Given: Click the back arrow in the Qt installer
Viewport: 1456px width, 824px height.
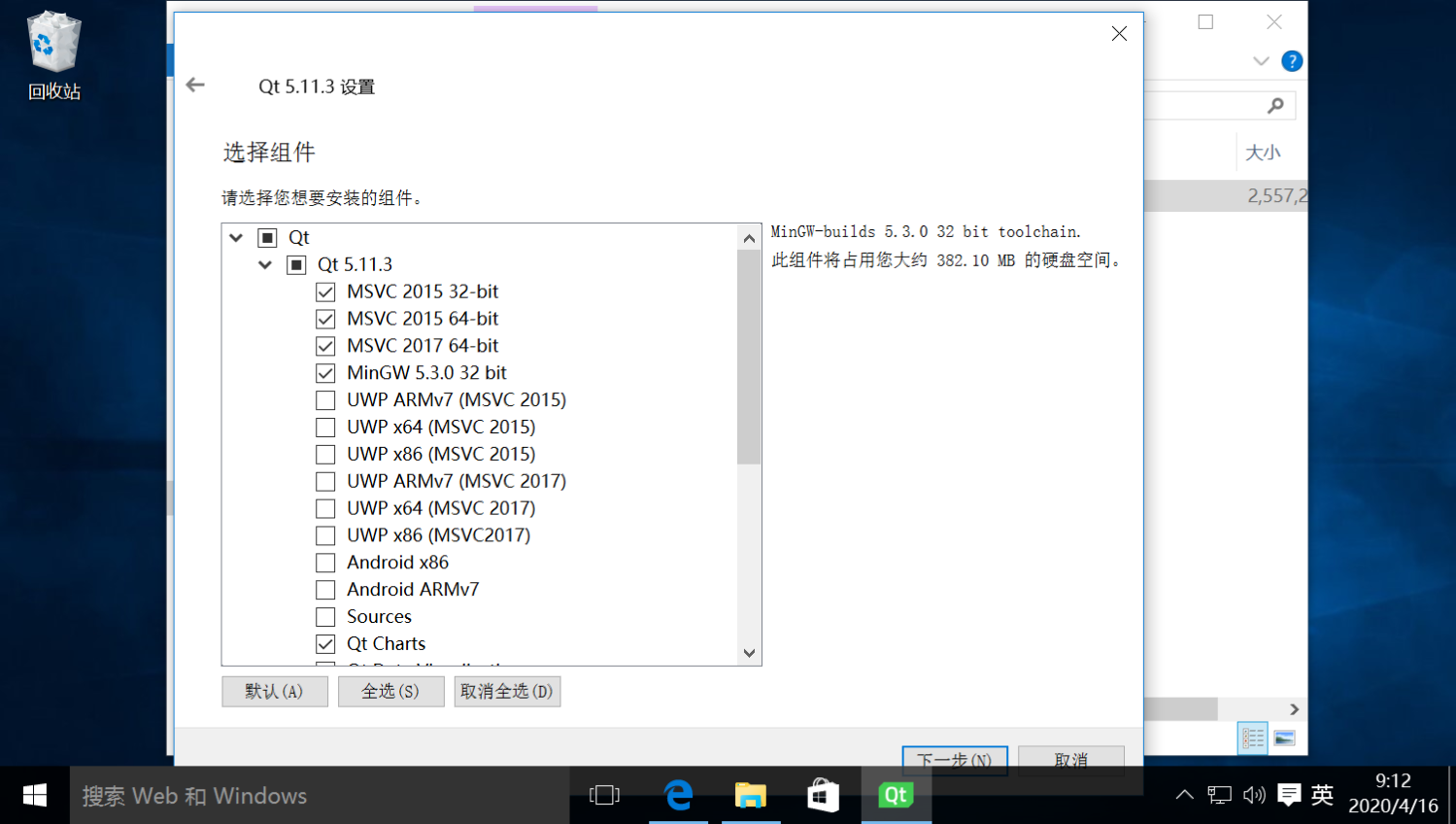Looking at the screenshot, I should pos(195,86).
